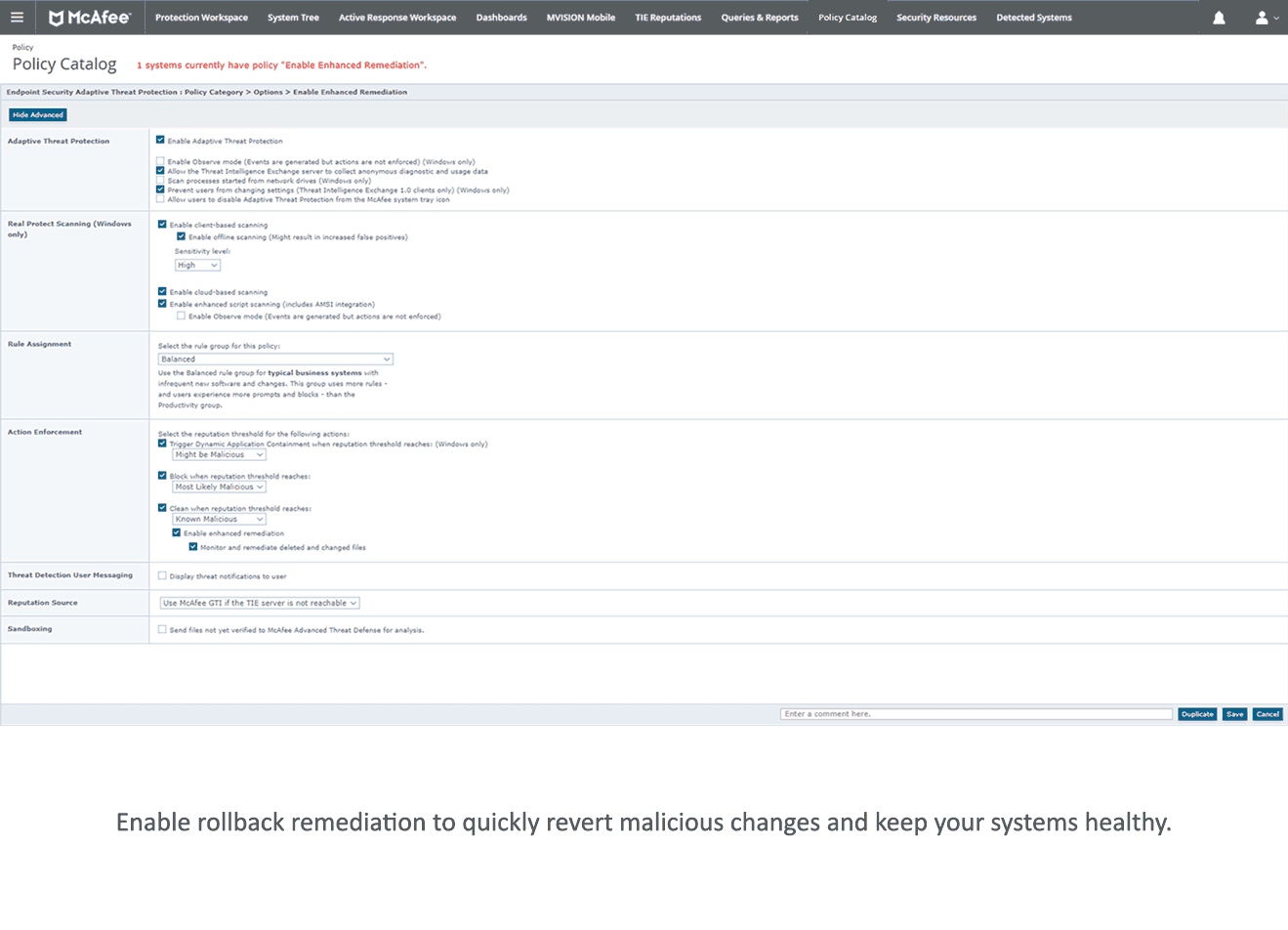Click the Threat Detection User Messaging label
This screenshot has height=930, width=1288.
tap(70, 575)
